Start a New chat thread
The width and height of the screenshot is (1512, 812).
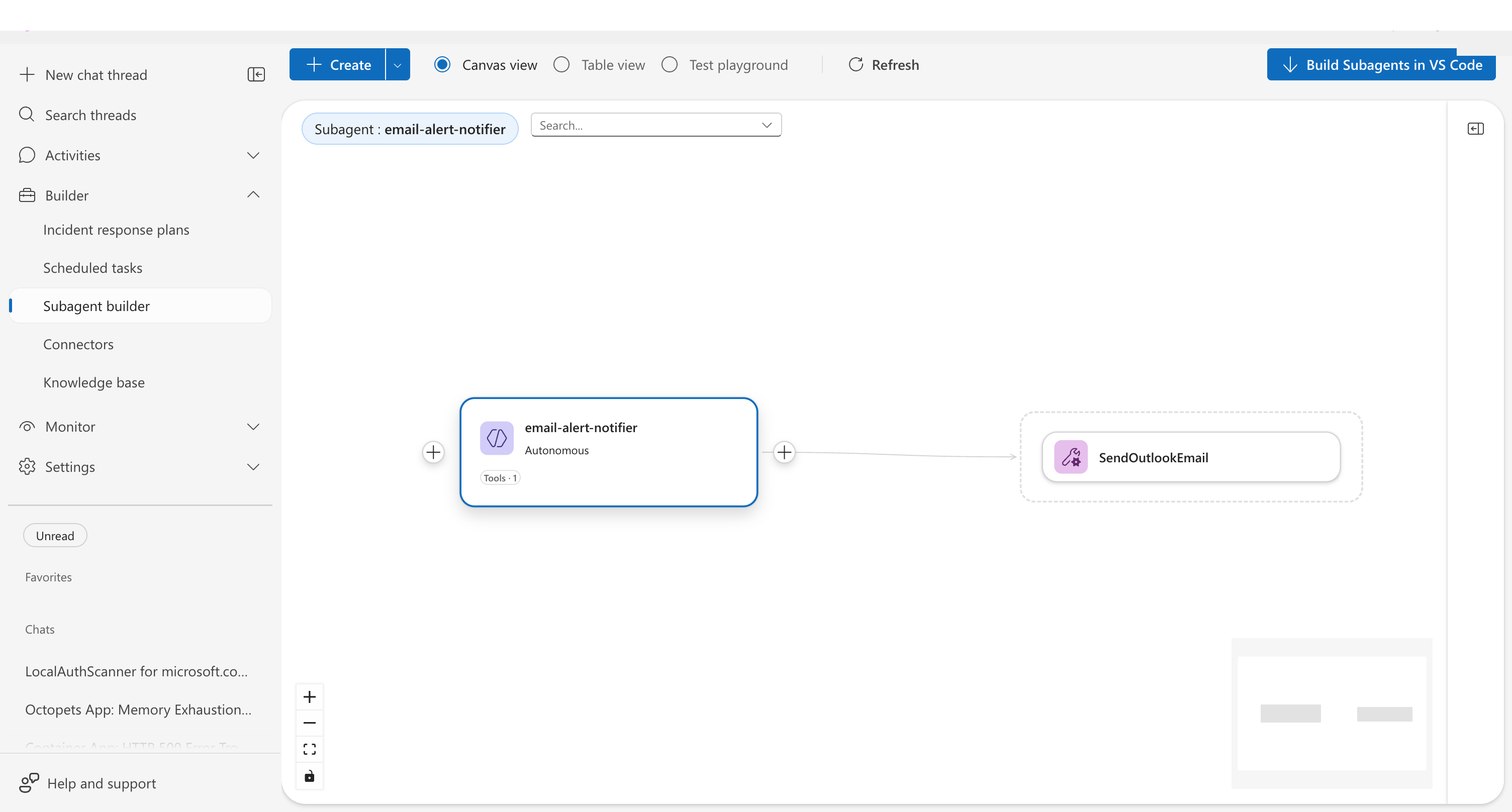97,74
